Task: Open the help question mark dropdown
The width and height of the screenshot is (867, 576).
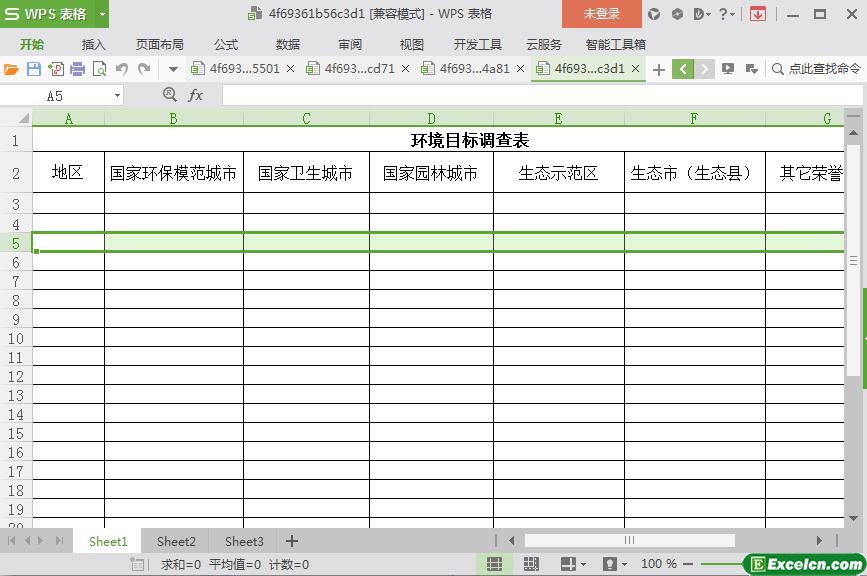Action: click(727, 14)
